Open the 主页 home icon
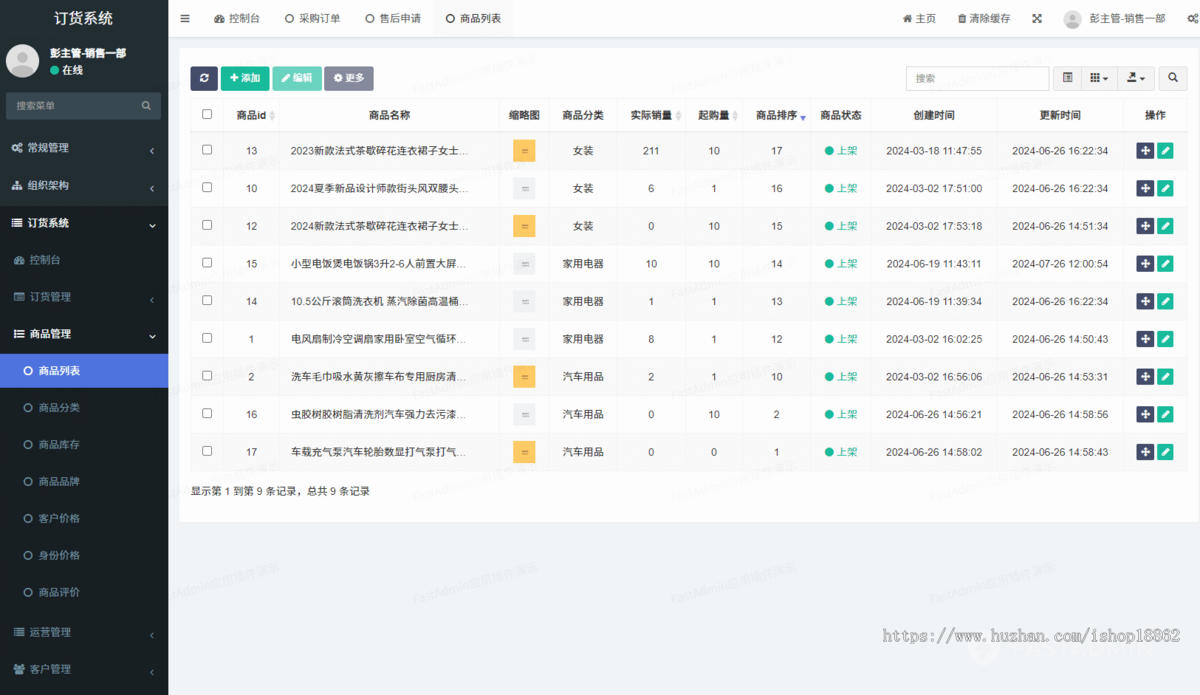This screenshot has height=695, width=1200. (908, 17)
